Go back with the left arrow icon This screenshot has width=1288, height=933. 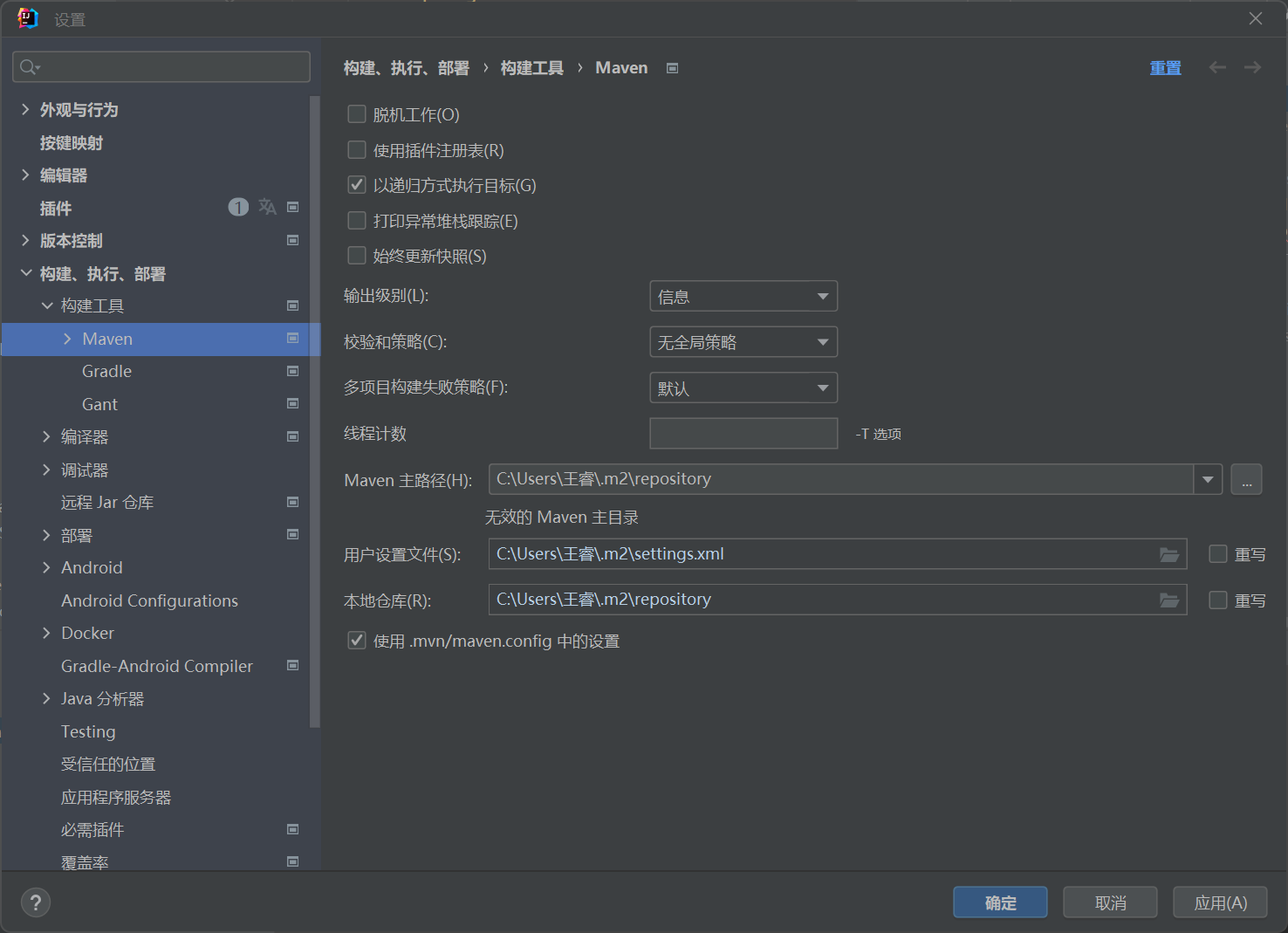tap(1217, 67)
